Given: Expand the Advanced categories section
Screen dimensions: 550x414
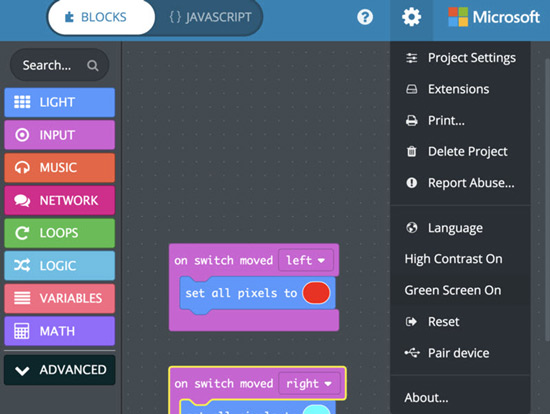Looking at the screenshot, I should pyautogui.click(x=59, y=370).
